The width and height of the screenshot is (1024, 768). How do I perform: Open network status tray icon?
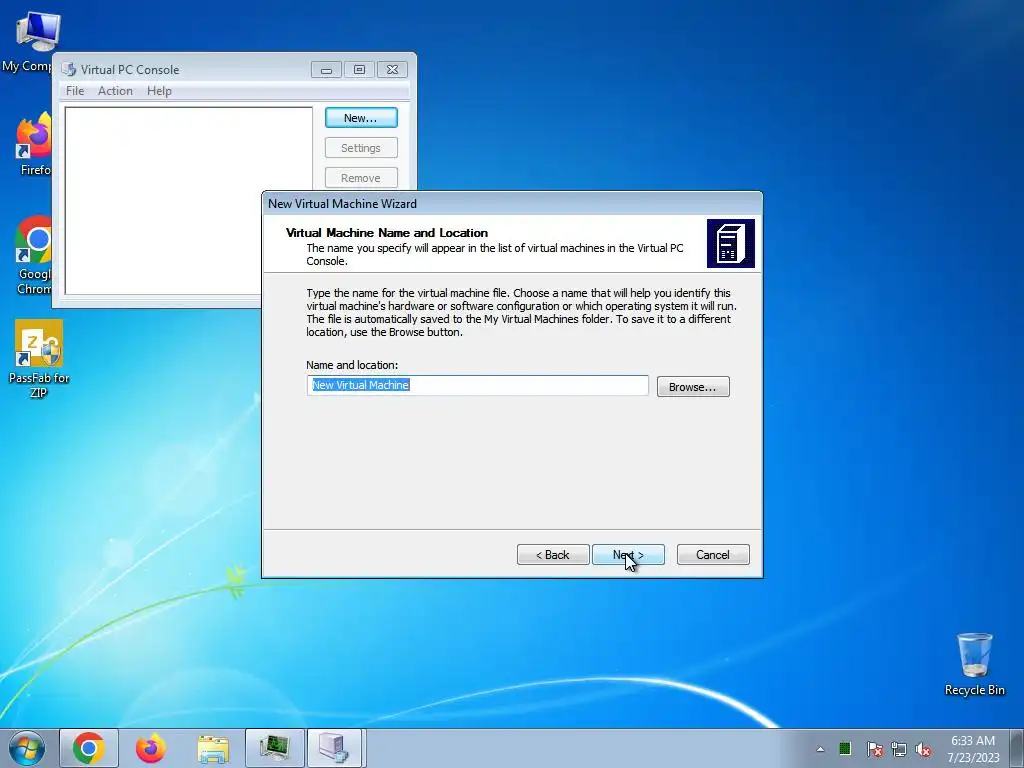(899, 749)
